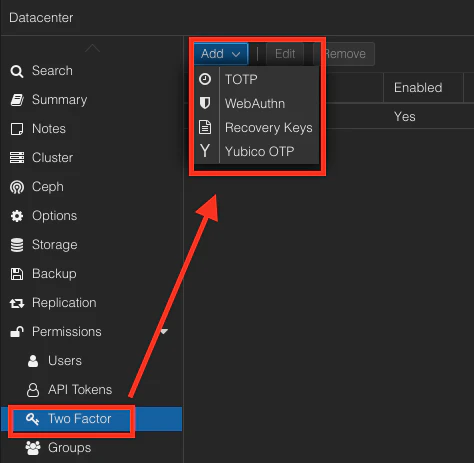Open the Storage section
This screenshot has height=463, width=474.
point(91,245)
